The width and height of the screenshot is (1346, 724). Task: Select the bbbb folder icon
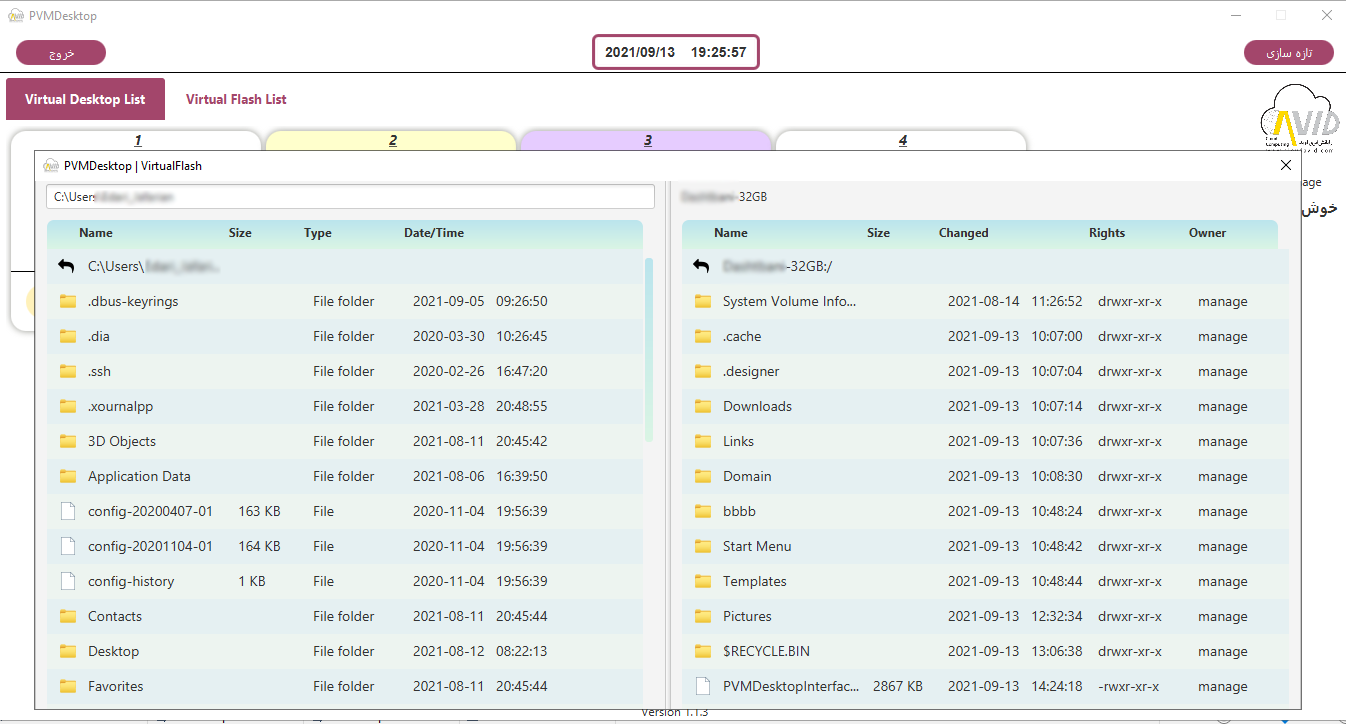point(703,511)
